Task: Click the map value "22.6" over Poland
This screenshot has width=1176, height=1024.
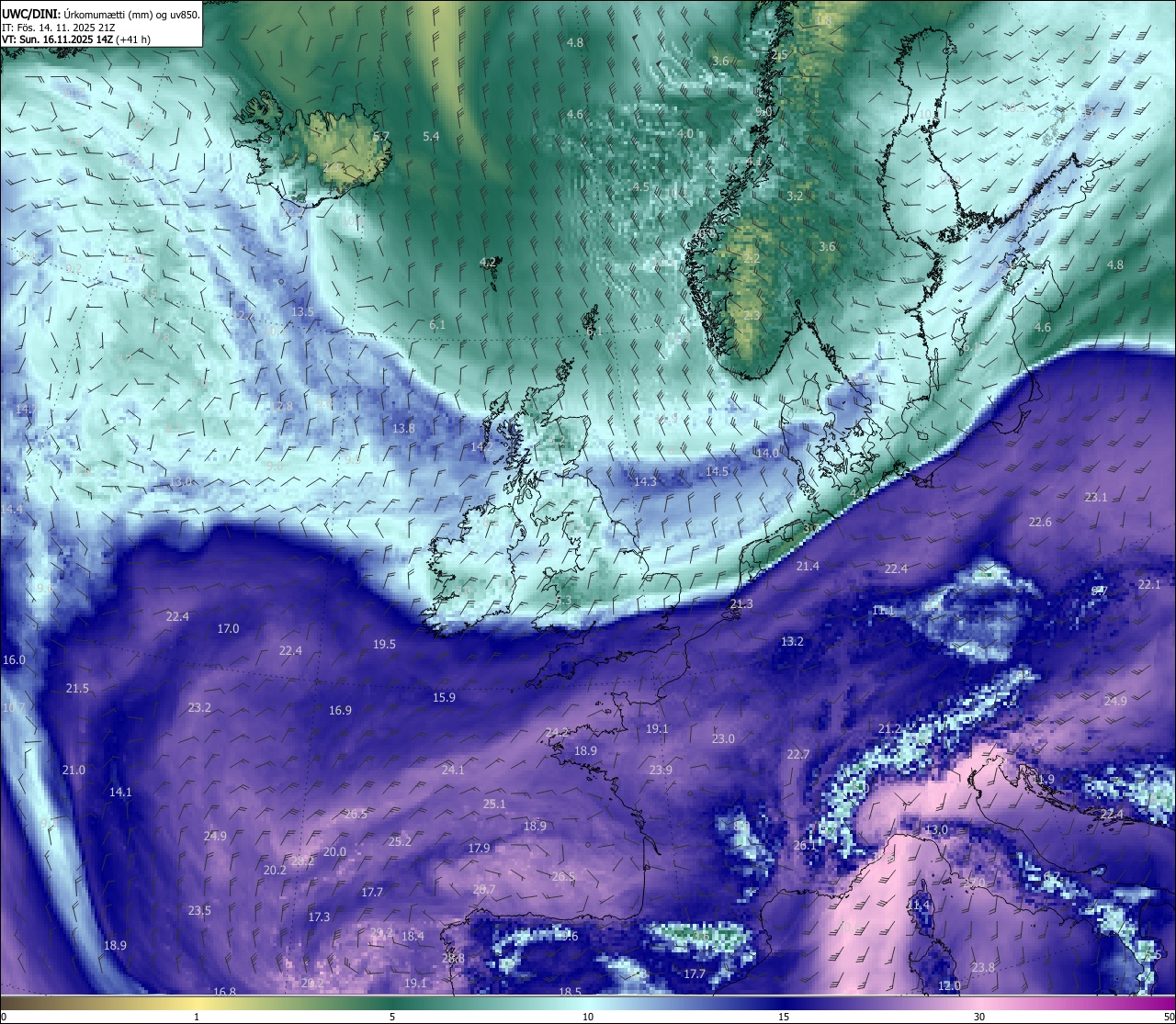Action: click(1040, 522)
